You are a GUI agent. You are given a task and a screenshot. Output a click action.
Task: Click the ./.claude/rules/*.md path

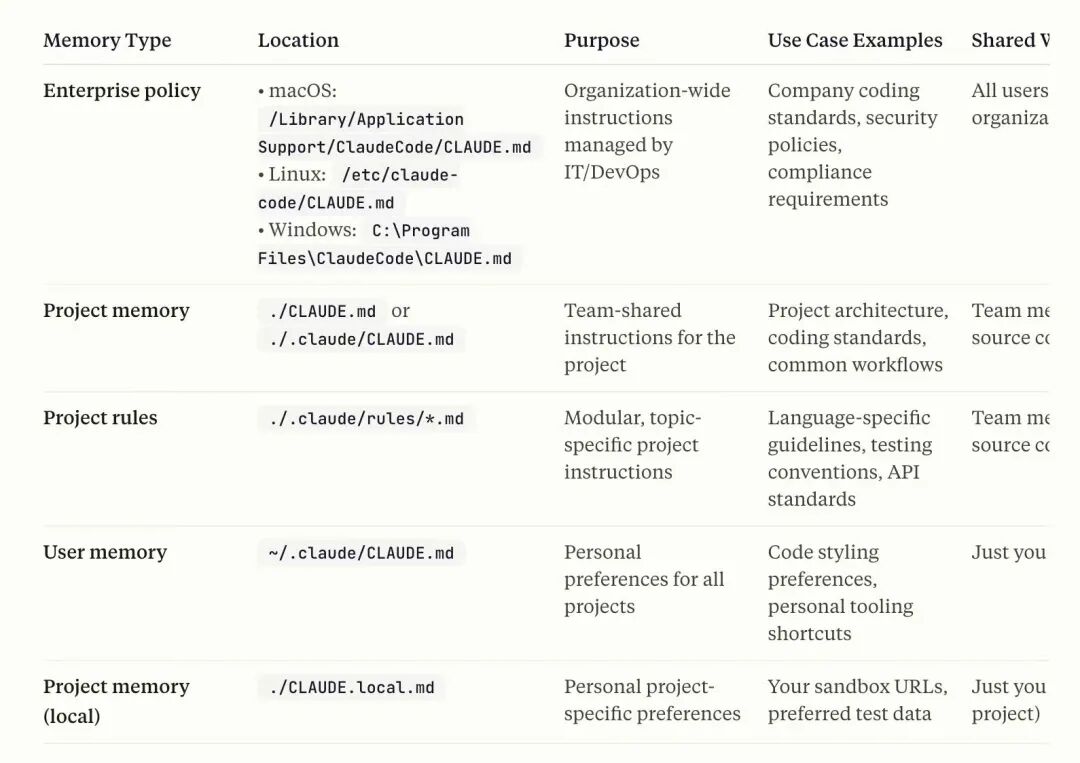pos(366,419)
